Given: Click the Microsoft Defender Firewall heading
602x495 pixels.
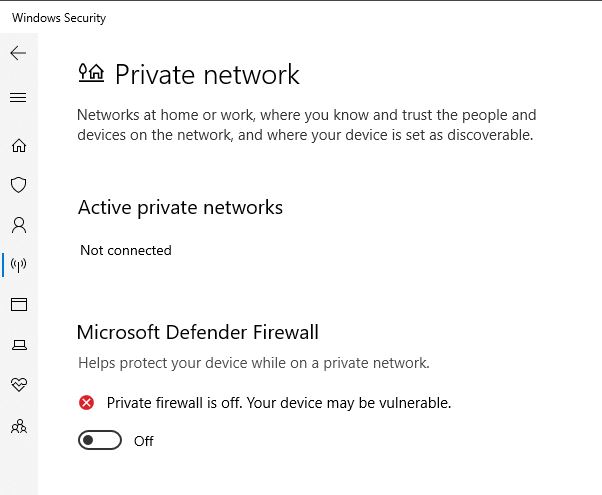Looking at the screenshot, I should tap(198, 332).
